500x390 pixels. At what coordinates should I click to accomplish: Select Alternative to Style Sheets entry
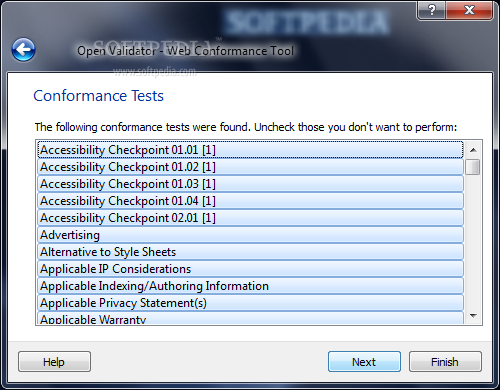pos(250,252)
